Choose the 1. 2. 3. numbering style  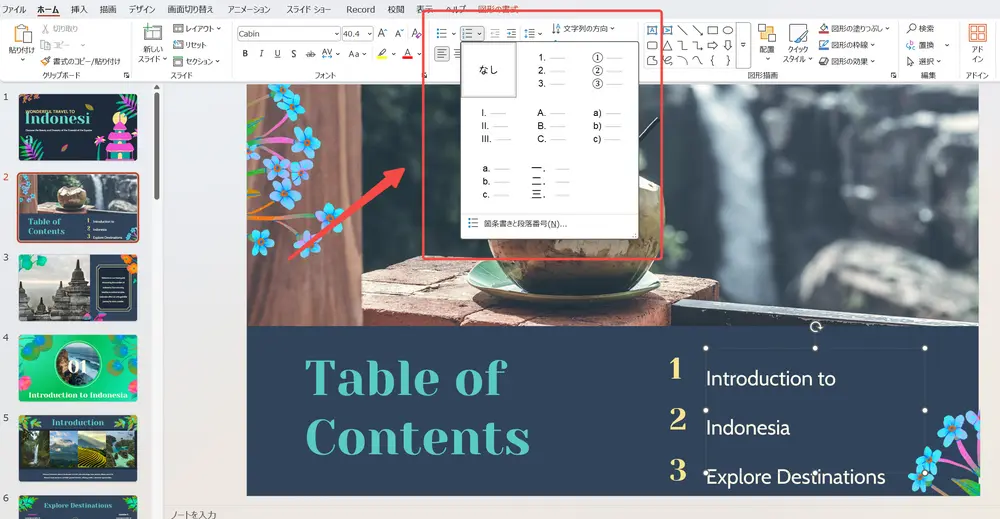[550, 70]
